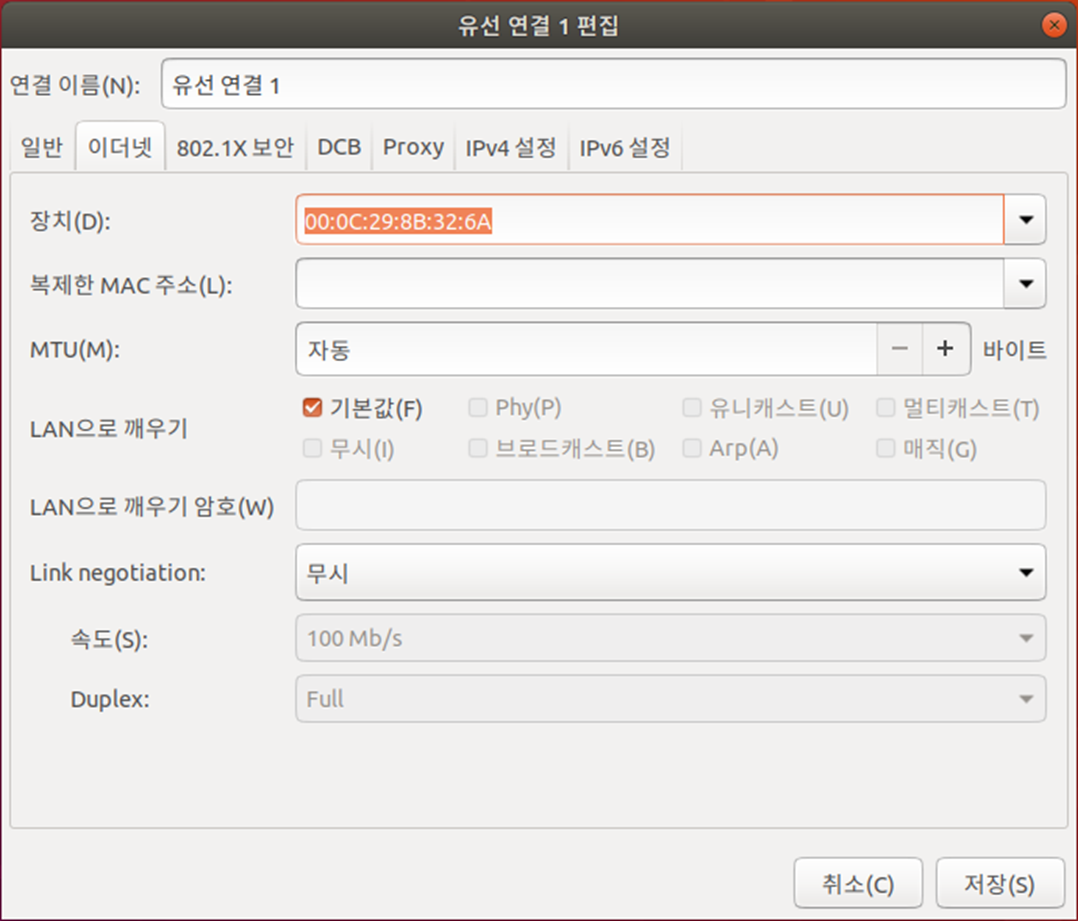Click the 장치 MAC address field
1078x921 pixels.
pyautogui.click(x=649, y=220)
